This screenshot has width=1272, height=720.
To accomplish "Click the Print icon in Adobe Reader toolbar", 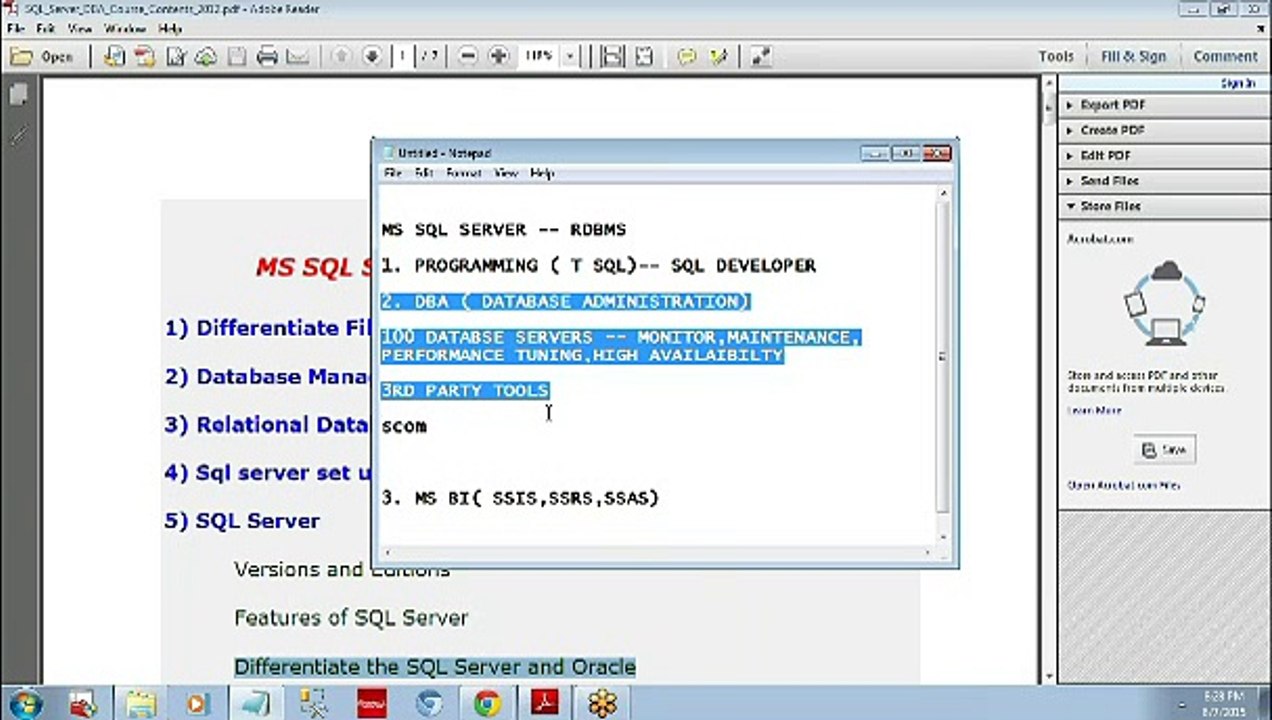I will click(x=267, y=57).
